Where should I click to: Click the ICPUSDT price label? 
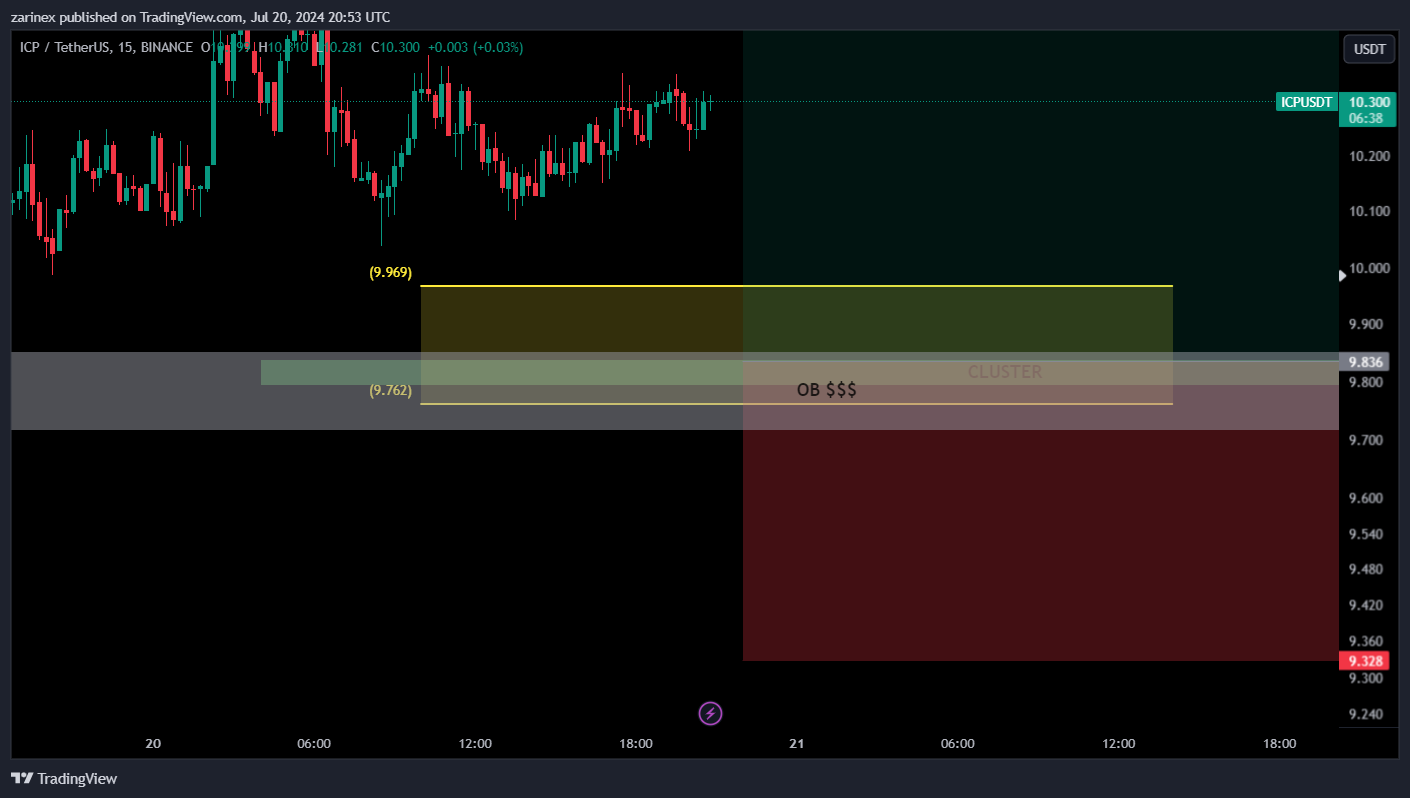[1307, 102]
